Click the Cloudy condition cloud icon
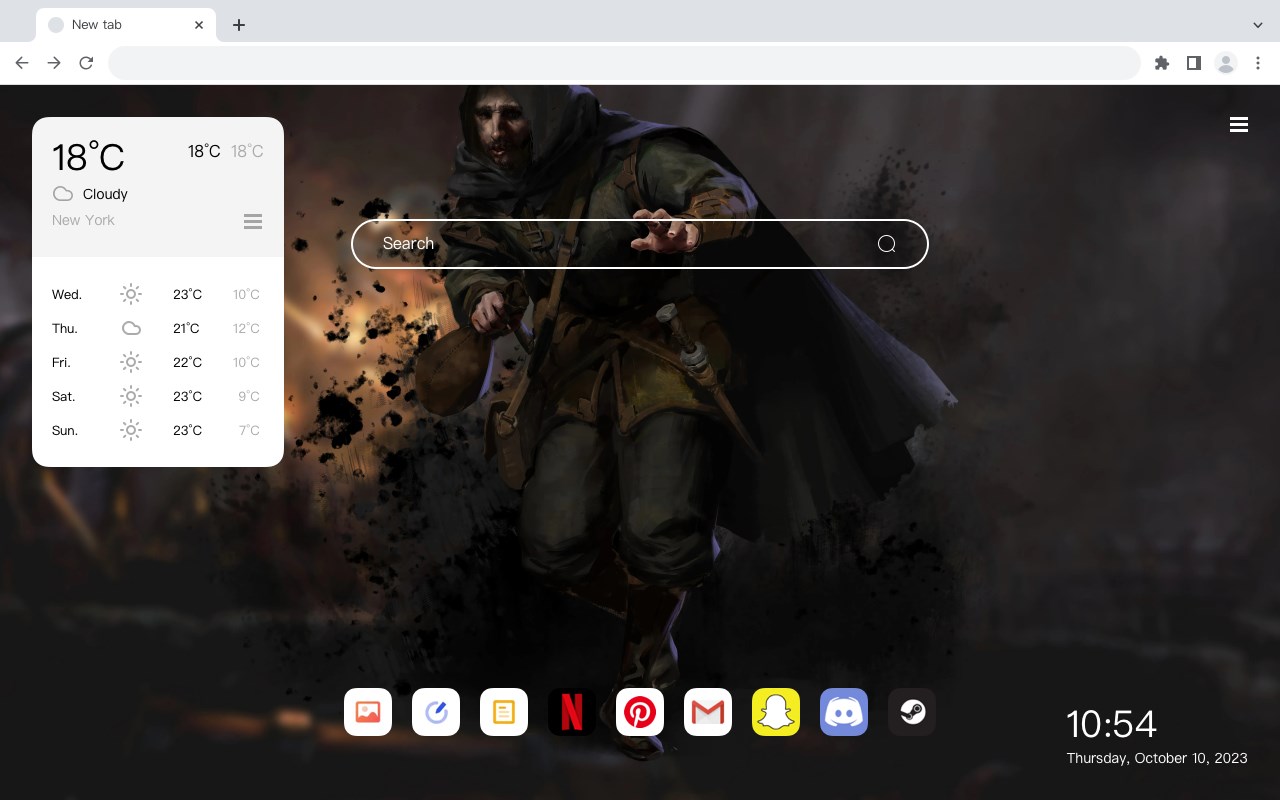 tap(63, 194)
